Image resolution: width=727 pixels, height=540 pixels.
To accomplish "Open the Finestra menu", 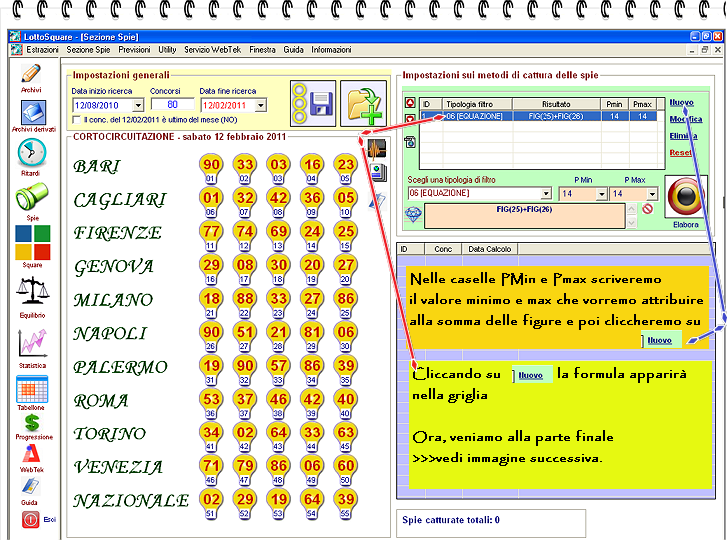I will (x=262, y=50).
